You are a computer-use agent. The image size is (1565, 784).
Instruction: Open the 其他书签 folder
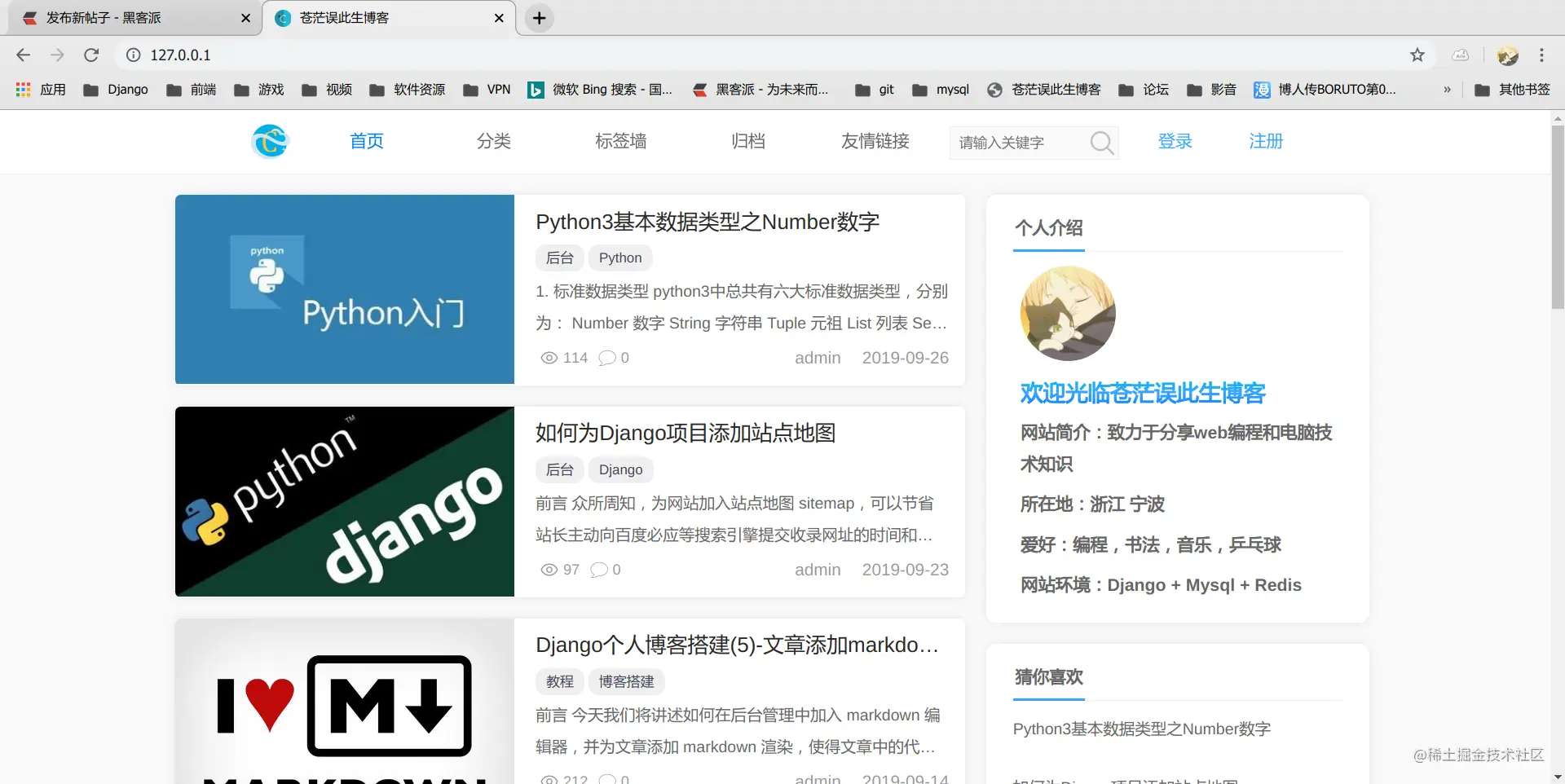(x=1513, y=90)
